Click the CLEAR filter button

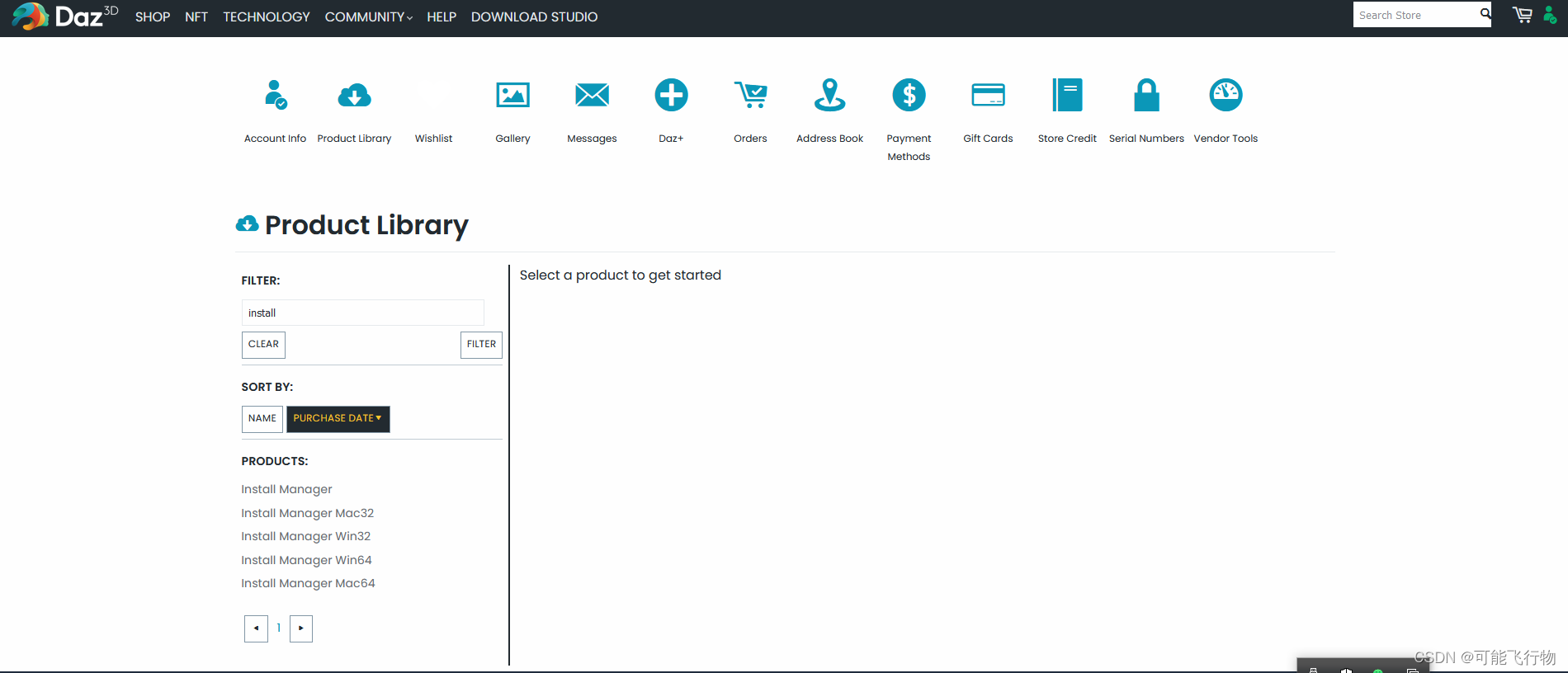pos(263,345)
